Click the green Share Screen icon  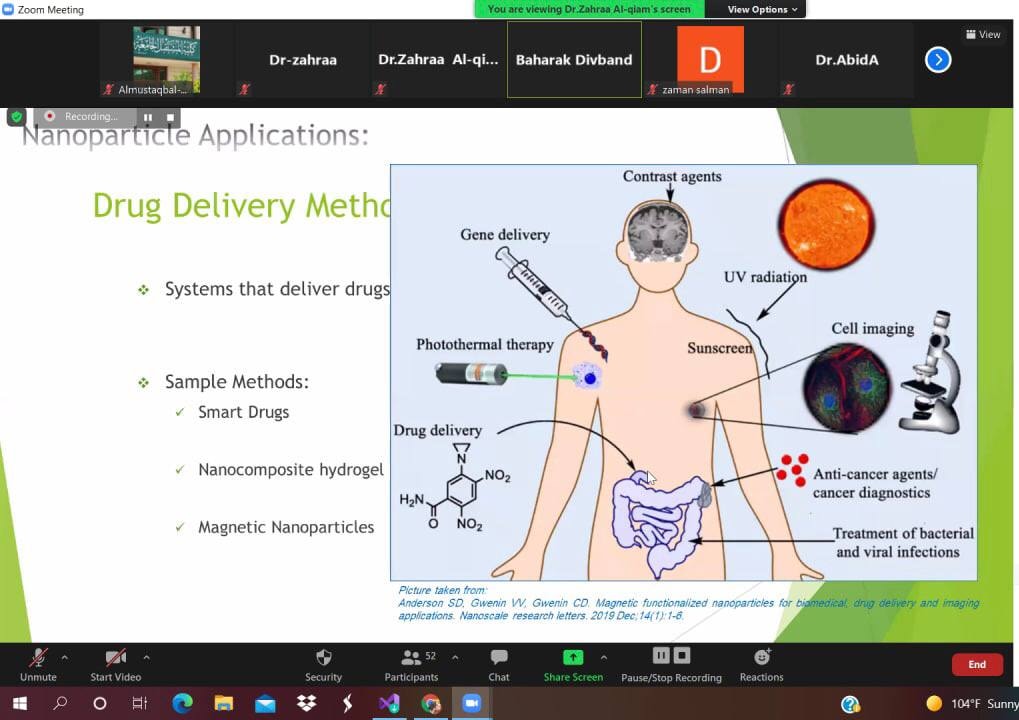(x=573, y=657)
